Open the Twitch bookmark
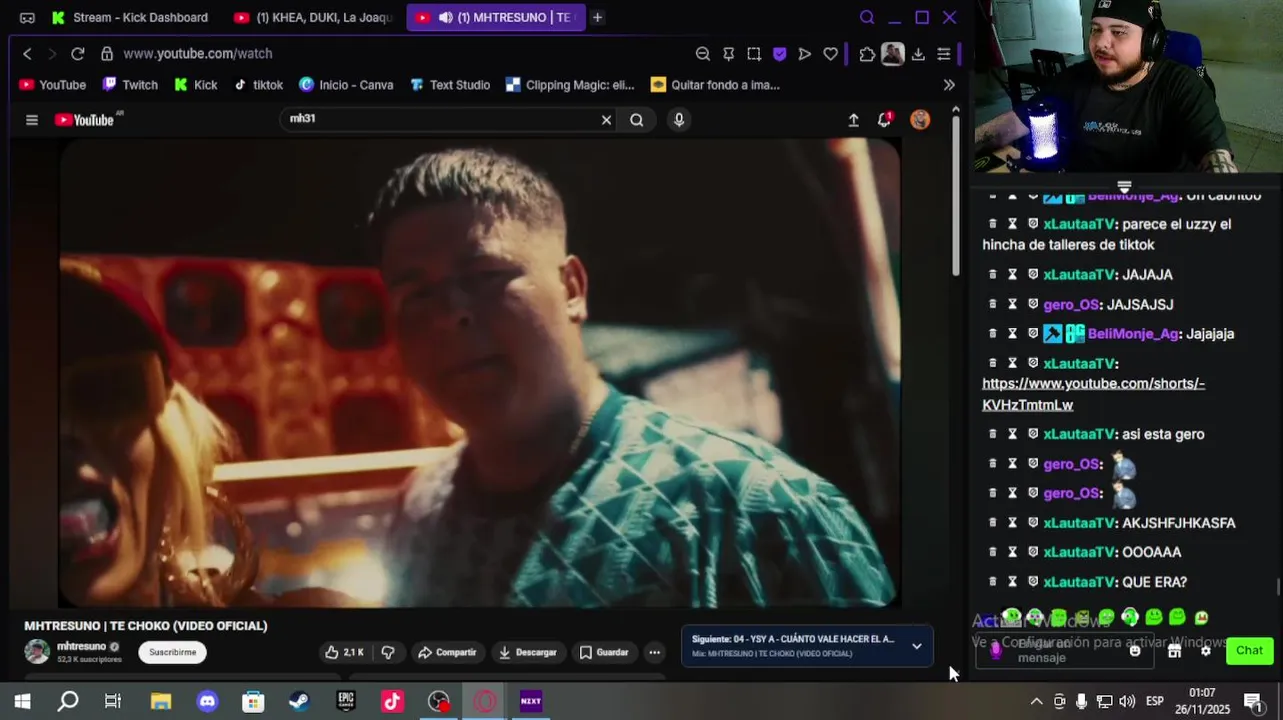This screenshot has height=720, width=1283. 131,85
